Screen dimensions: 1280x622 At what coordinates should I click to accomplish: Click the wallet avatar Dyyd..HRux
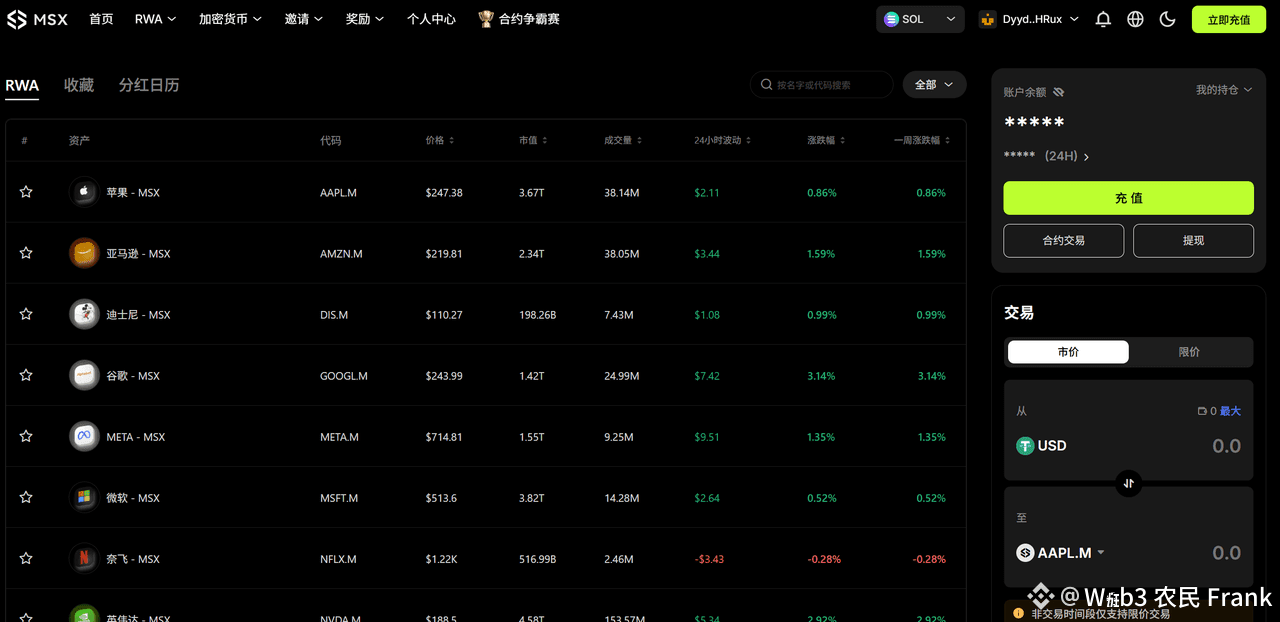[x=988, y=19]
